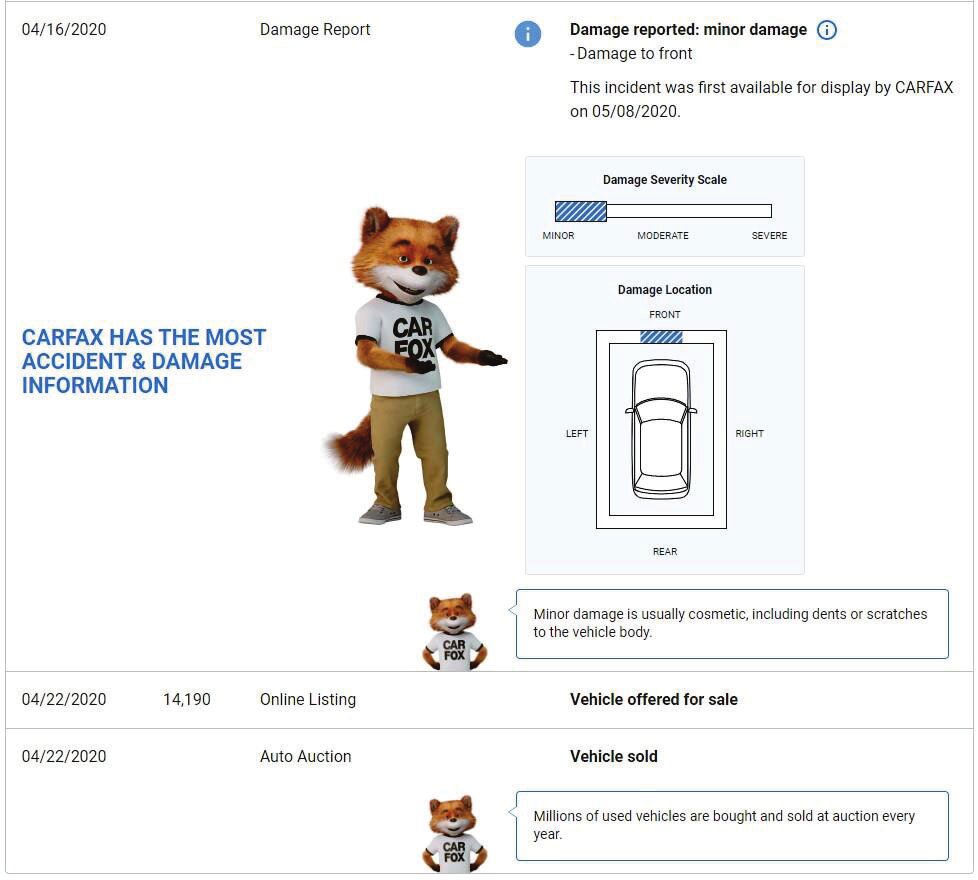This screenshot has width=978, height=880.
Task: Open the outlined info icon beside minor damage
Action: tap(827, 30)
